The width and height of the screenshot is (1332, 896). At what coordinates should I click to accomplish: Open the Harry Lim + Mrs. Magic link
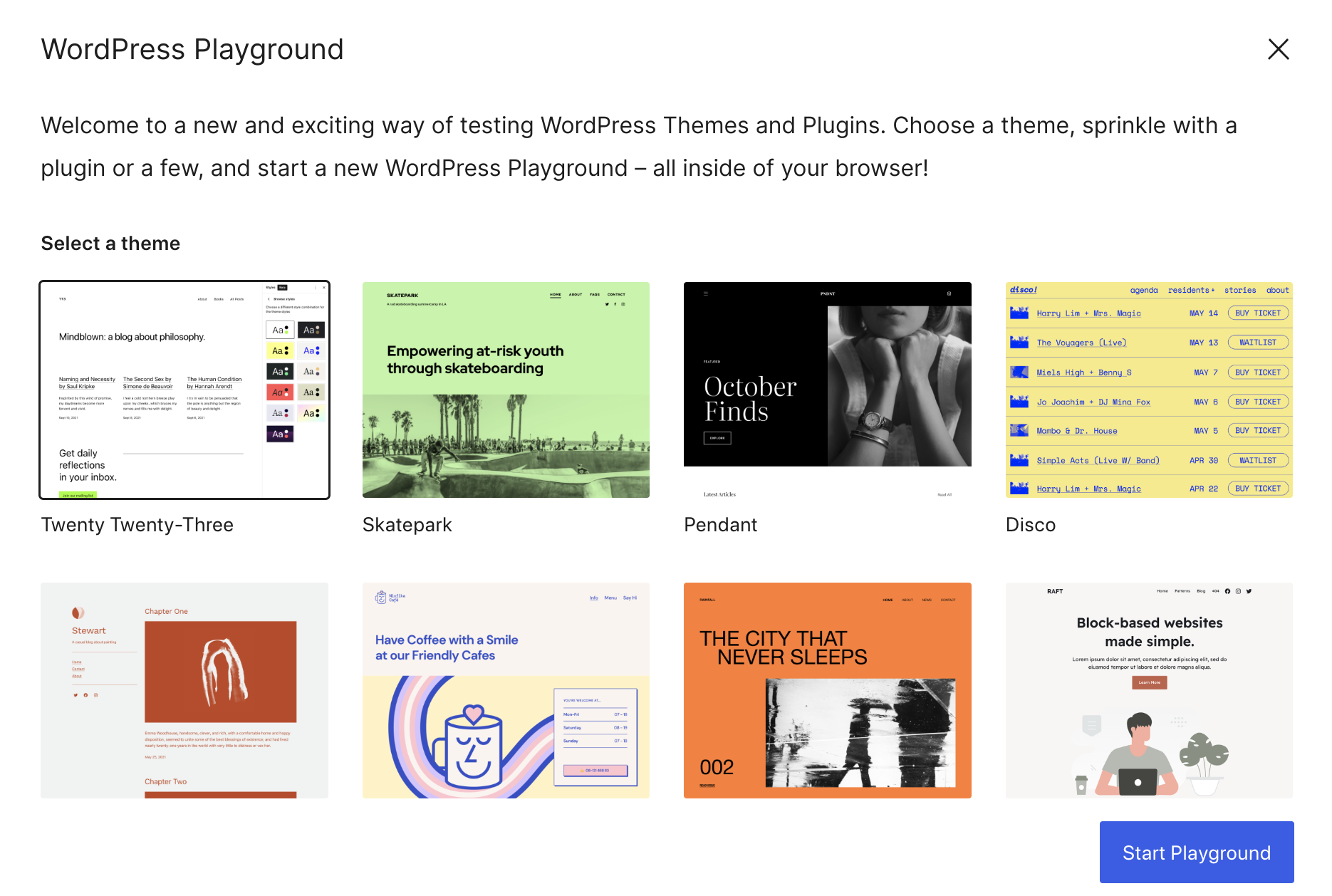[1088, 313]
